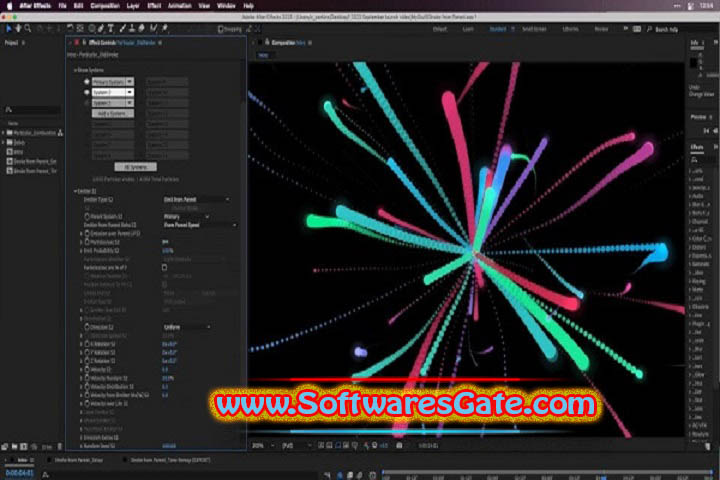
Task: Select the Ellipse shape tool
Action: point(91,29)
